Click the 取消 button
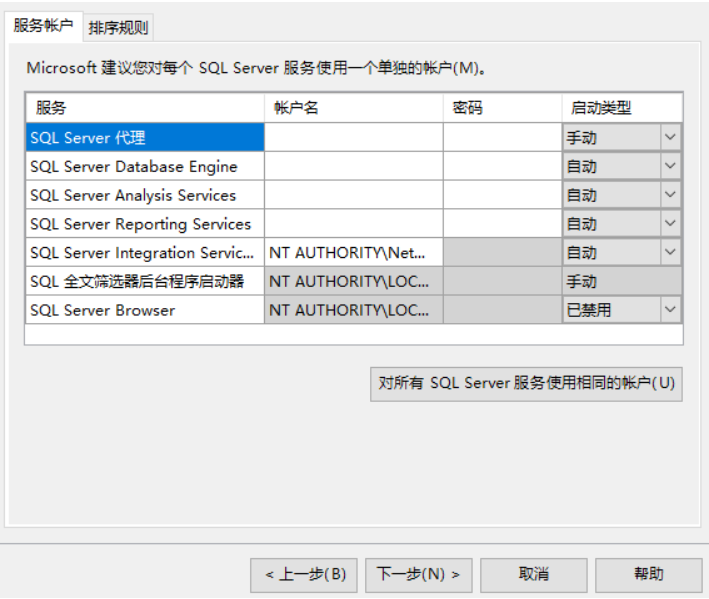709x599 pixels. tap(534, 575)
